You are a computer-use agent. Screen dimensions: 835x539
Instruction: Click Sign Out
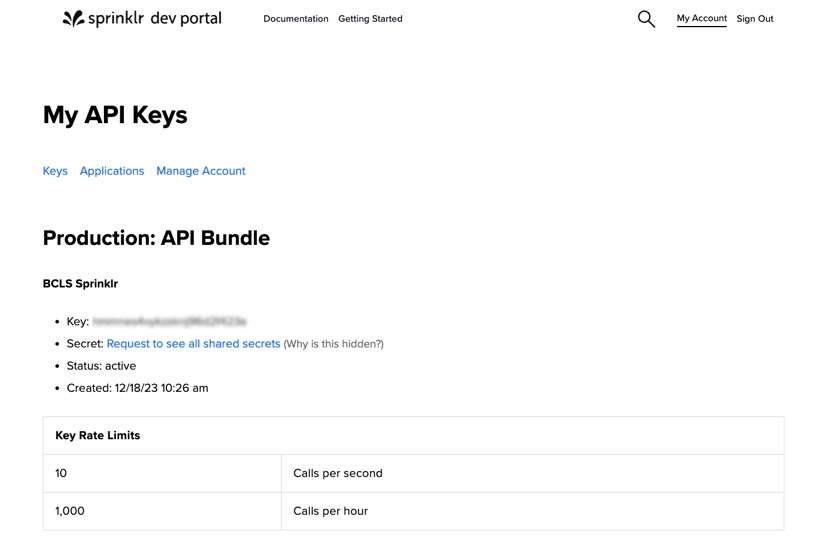tap(755, 19)
